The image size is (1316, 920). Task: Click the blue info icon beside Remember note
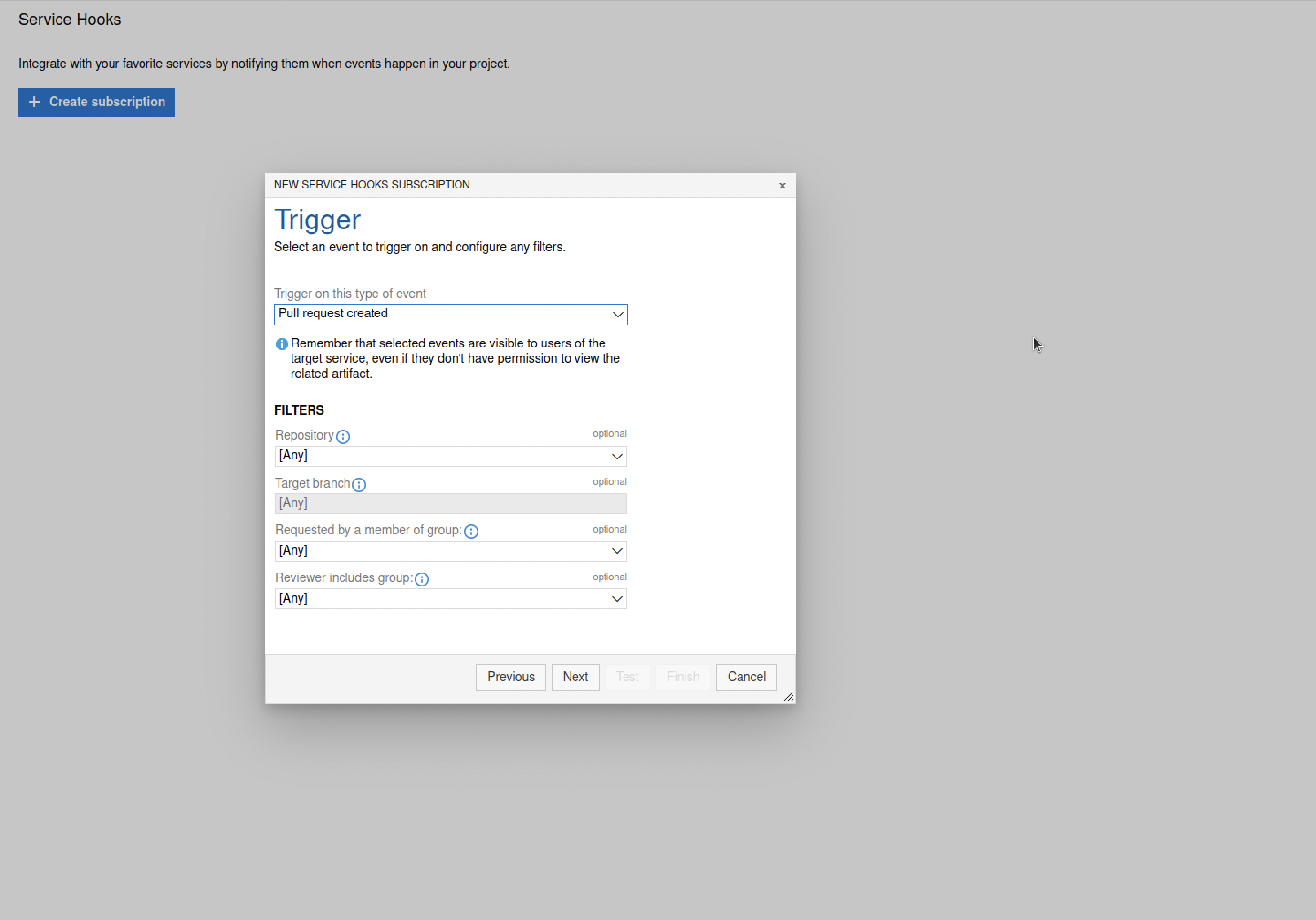pyautogui.click(x=282, y=344)
